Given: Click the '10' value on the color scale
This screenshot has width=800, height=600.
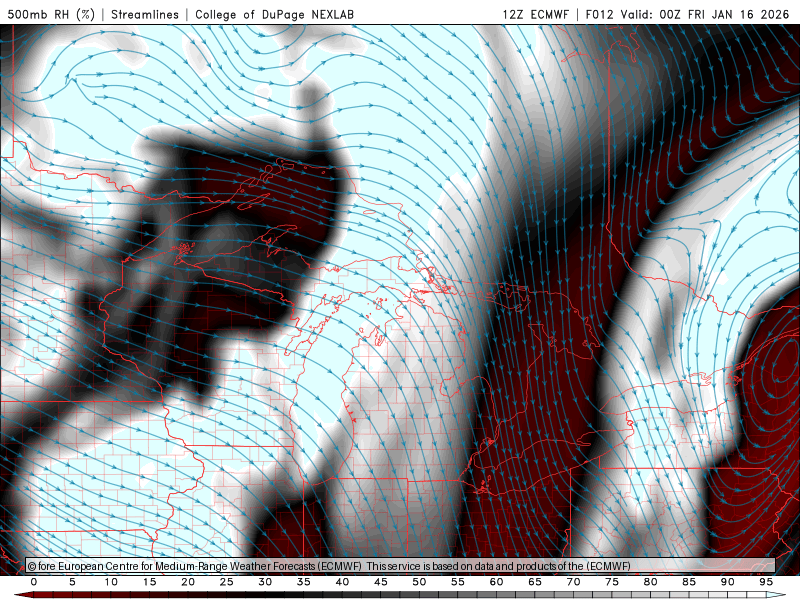Looking at the screenshot, I should coord(111,582).
